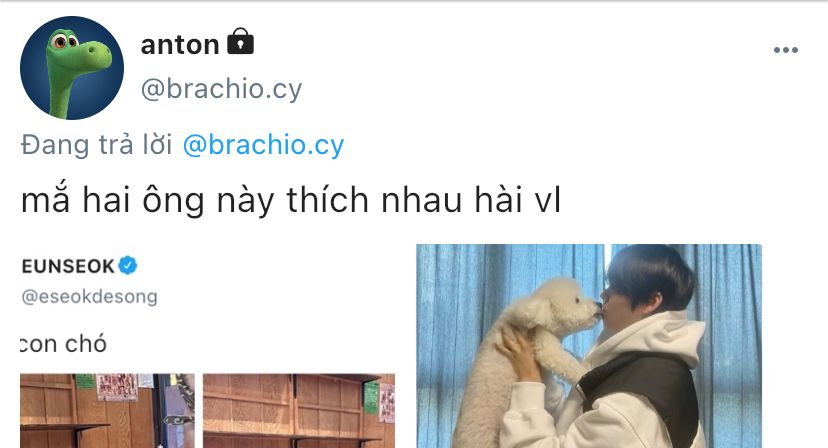
Task: Follow the blue @brachio.cy reply mention
Action: [x=263, y=145]
